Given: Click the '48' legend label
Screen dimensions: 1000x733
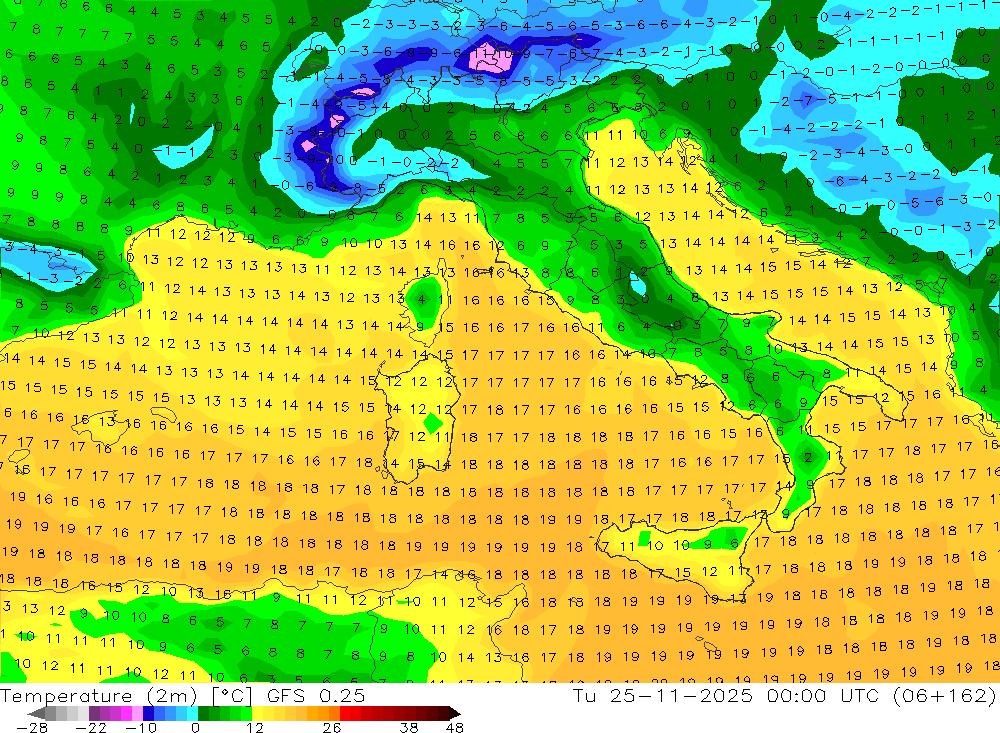Looking at the screenshot, I should pyautogui.click(x=455, y=728).
